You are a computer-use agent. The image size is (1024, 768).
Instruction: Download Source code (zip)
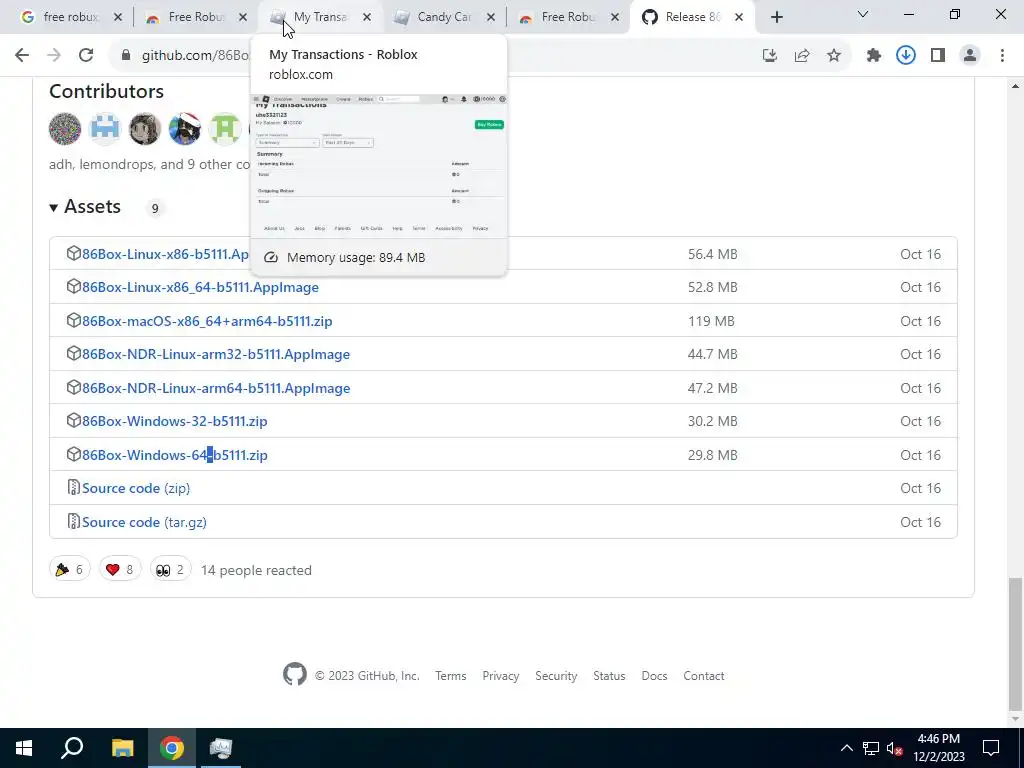pos(136,488)
